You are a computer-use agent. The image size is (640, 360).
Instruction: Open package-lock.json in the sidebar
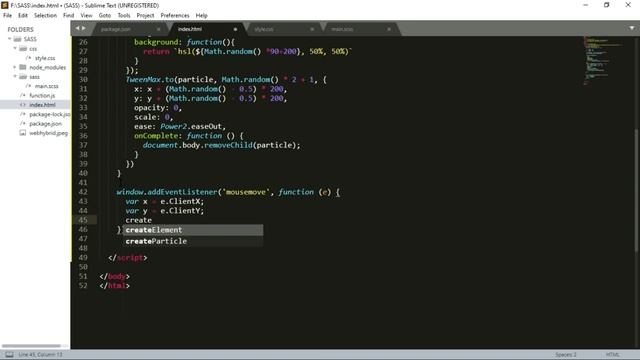(x=49, y=114)
